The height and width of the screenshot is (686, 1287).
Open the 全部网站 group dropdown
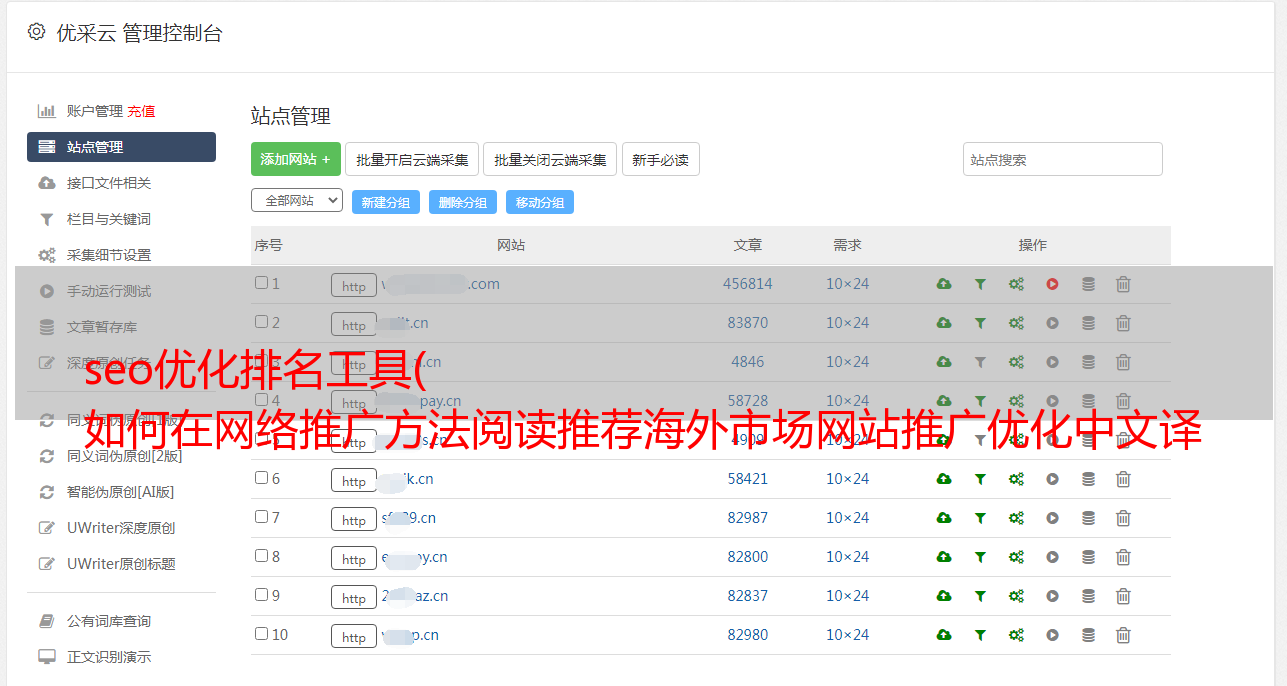[297, 201]
